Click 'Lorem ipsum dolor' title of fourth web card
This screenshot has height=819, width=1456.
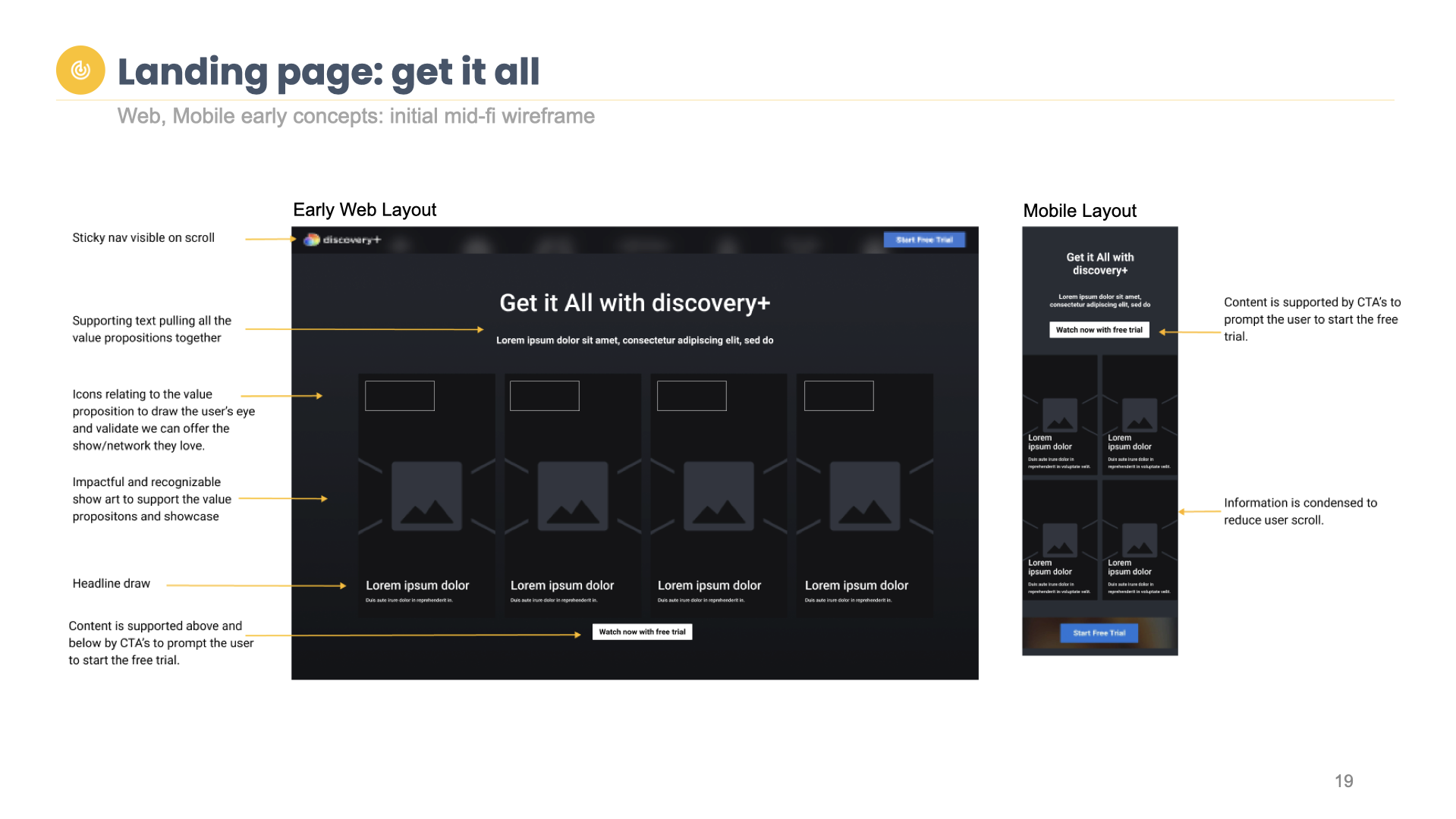857,585
